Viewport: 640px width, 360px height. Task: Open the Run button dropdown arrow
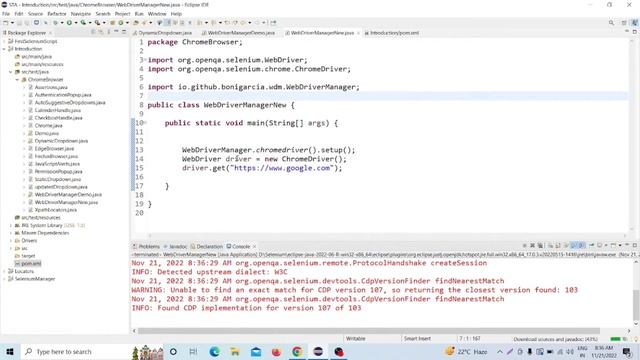[75, 23]
